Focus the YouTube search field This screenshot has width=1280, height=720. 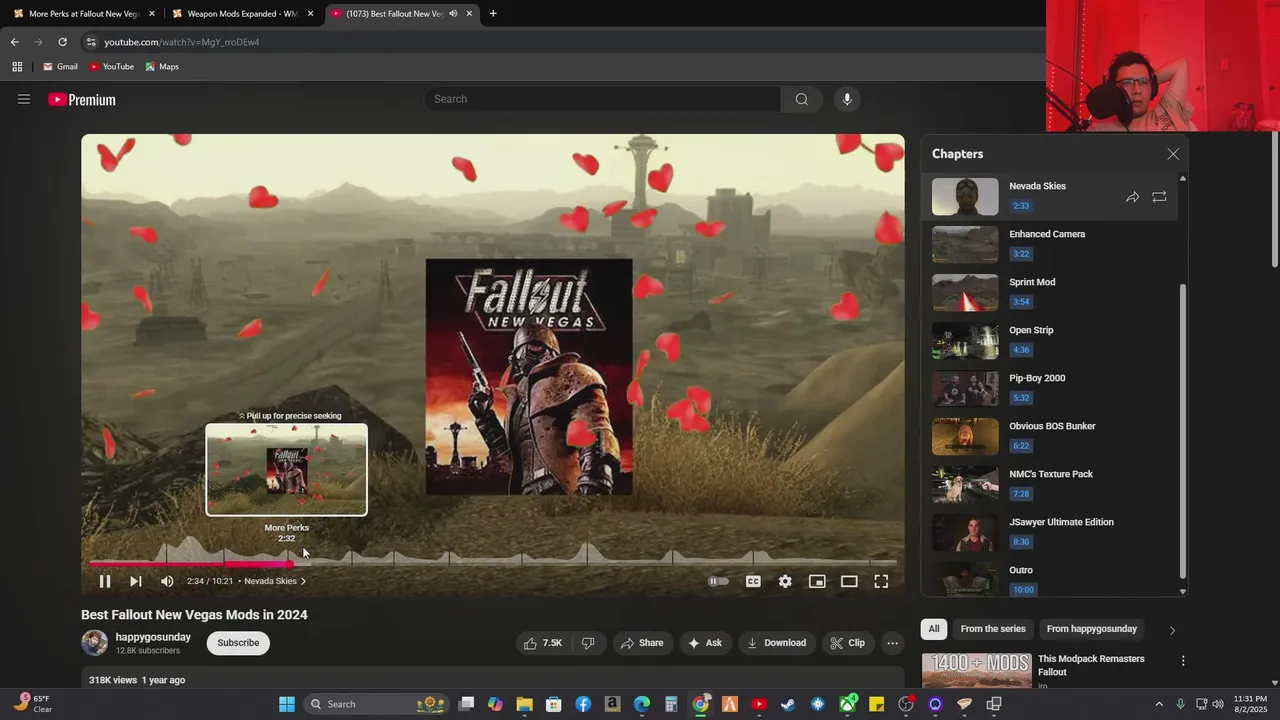(x=603, y=99)
